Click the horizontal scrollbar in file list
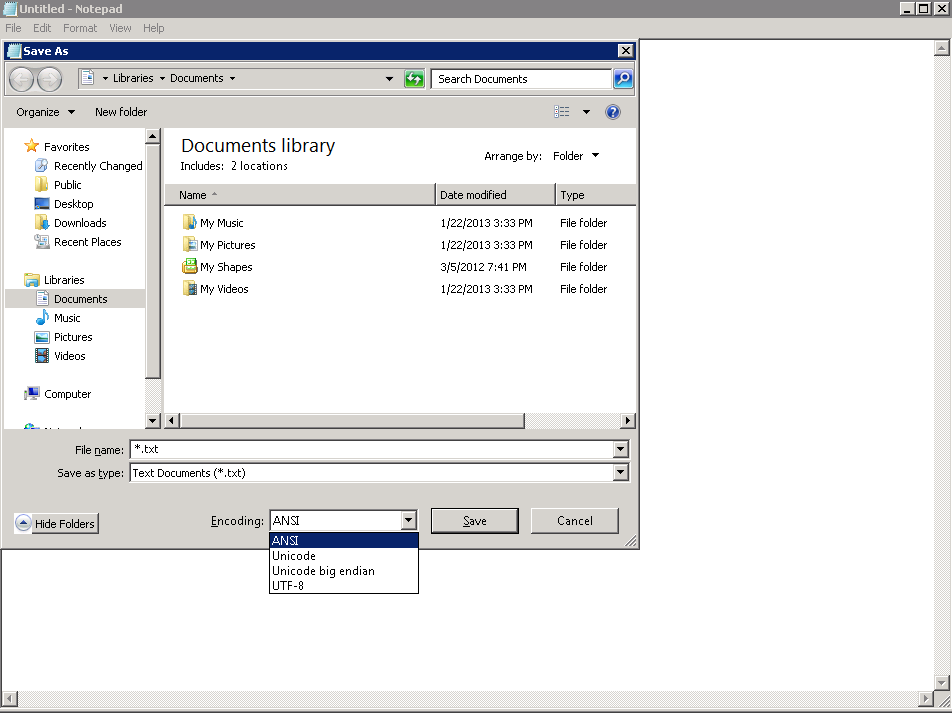 coord(352,421)
